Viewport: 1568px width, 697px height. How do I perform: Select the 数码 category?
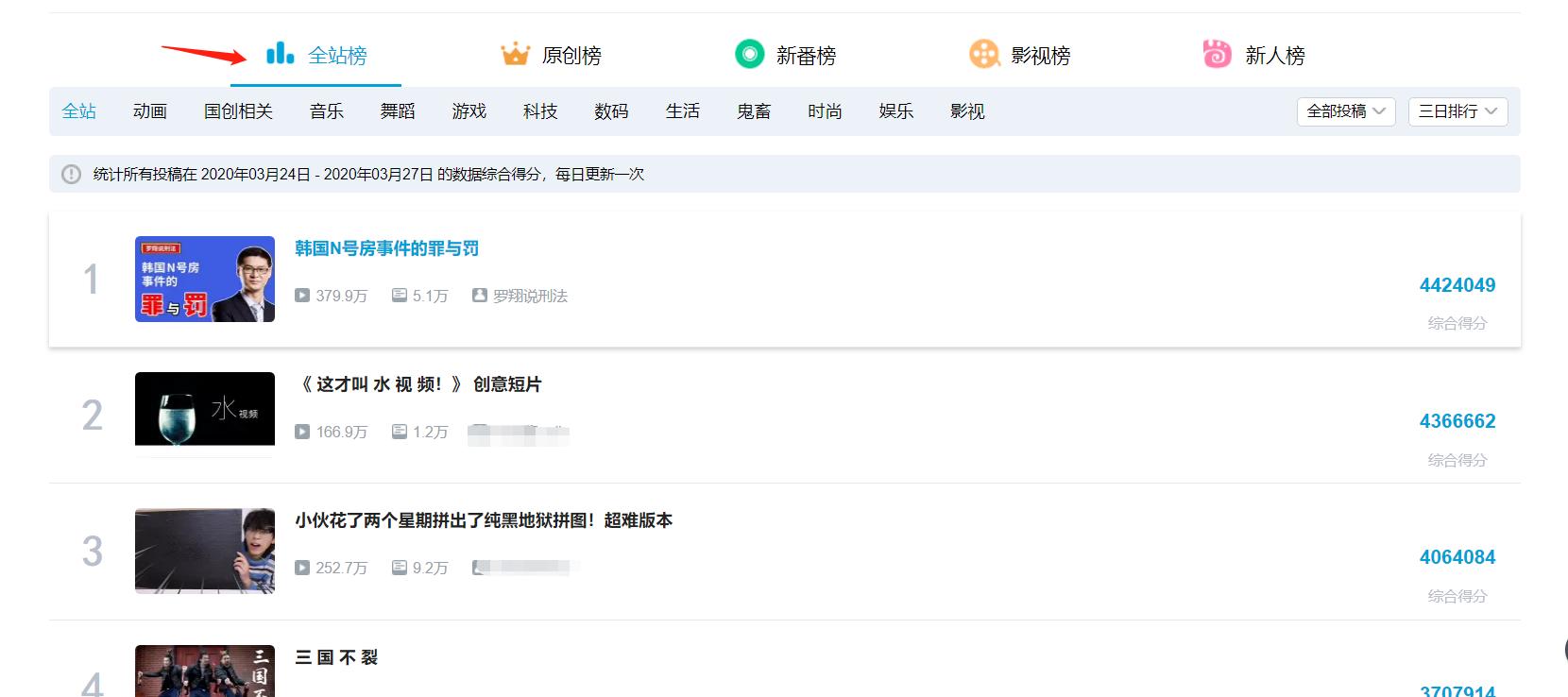click(x=611, y=111)
